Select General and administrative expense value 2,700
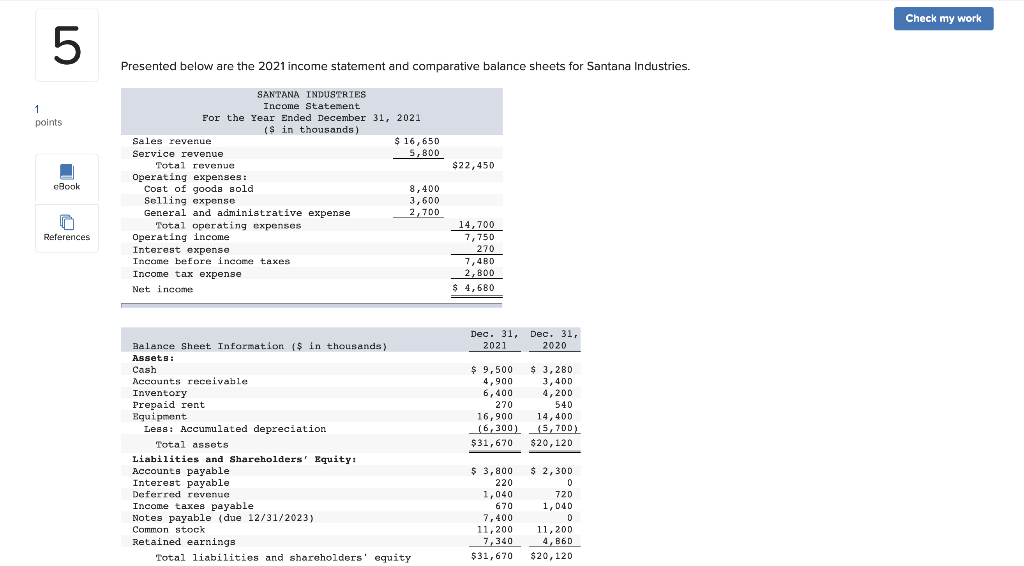 click(x=424, y=212)
